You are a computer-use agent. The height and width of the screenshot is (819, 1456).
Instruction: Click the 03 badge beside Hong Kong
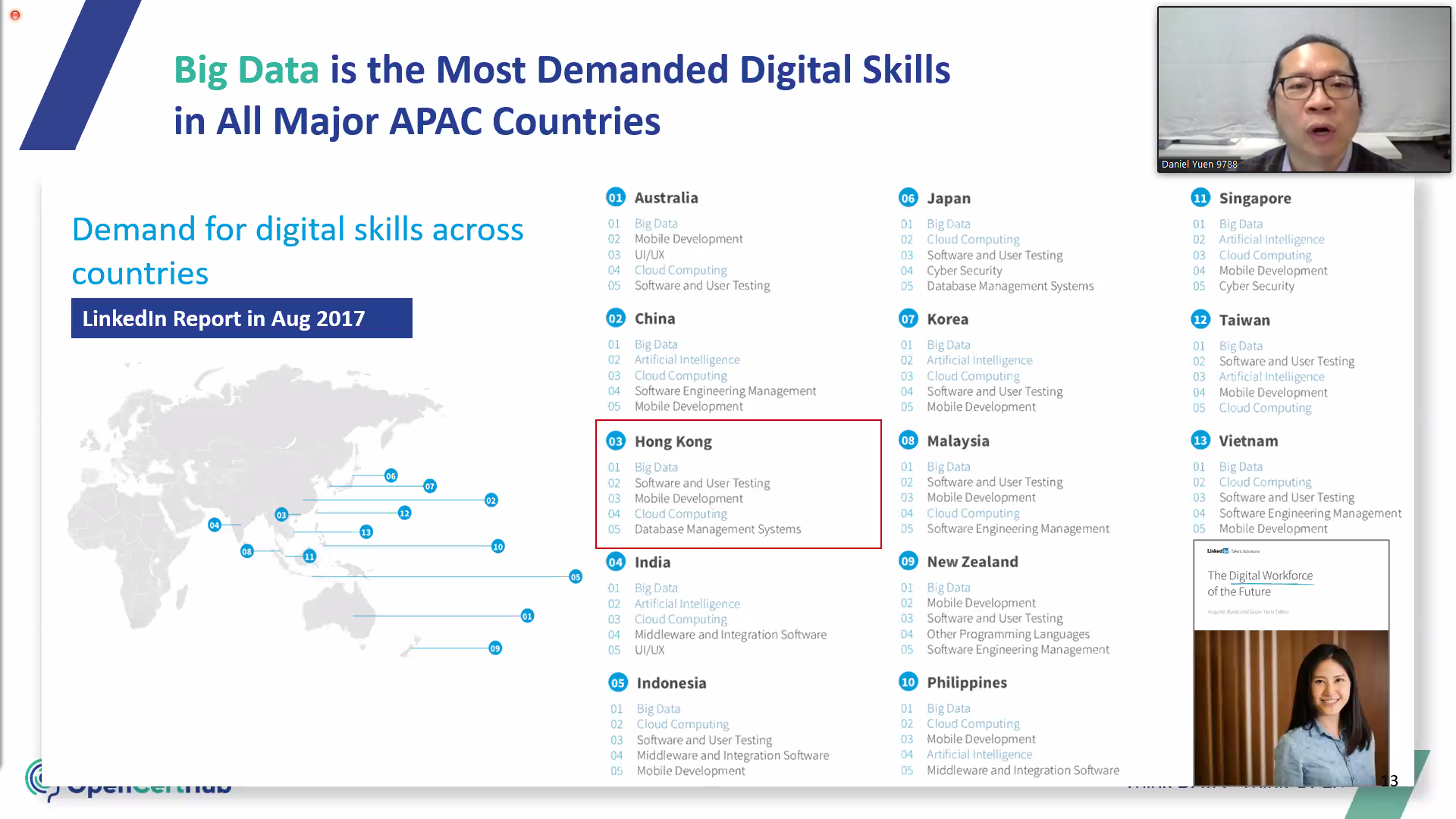point(615,441)
